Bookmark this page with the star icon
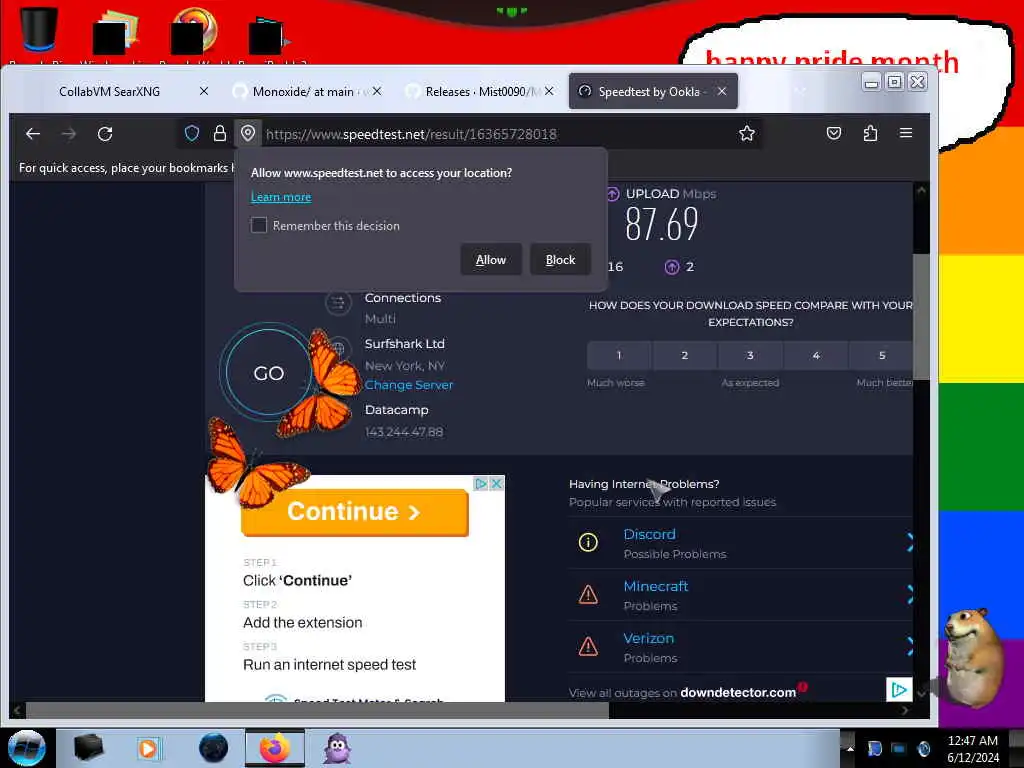 click(746, 134)
